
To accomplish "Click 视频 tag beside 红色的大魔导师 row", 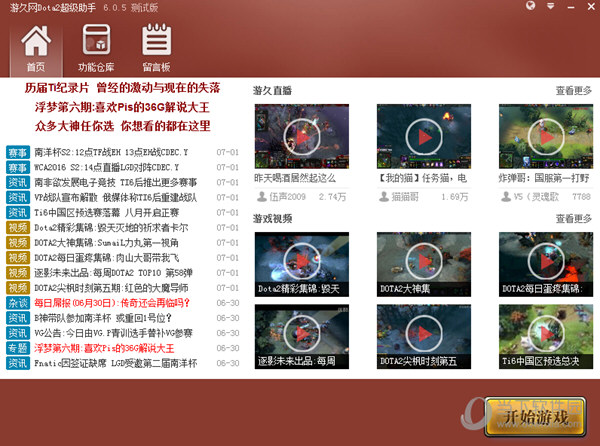I will 18,288.
